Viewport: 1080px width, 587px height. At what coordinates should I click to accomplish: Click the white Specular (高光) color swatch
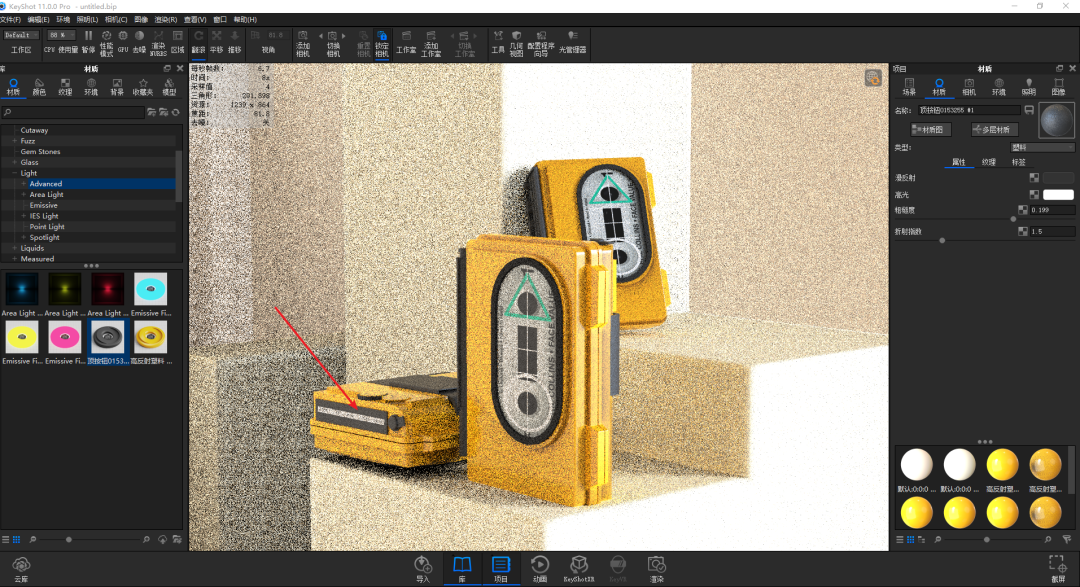(x=1058, y=194)
